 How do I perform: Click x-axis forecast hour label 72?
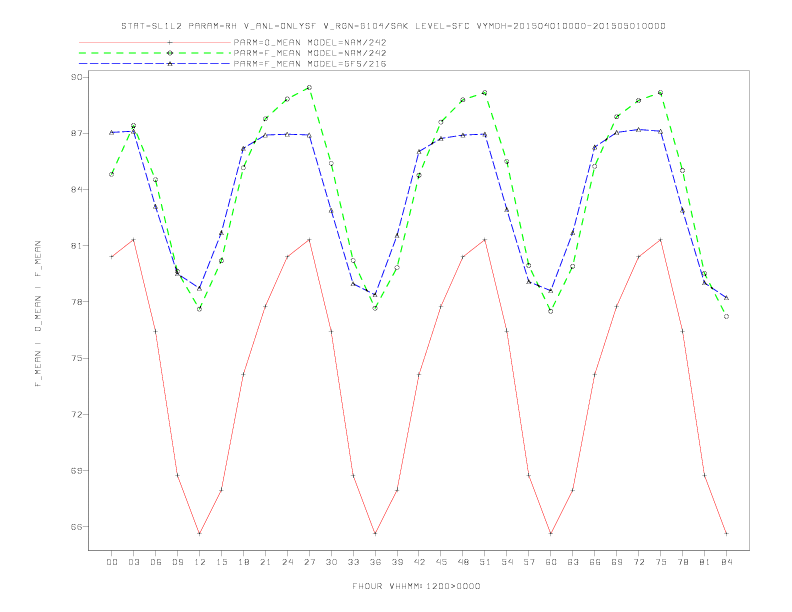tap(638, 562)
